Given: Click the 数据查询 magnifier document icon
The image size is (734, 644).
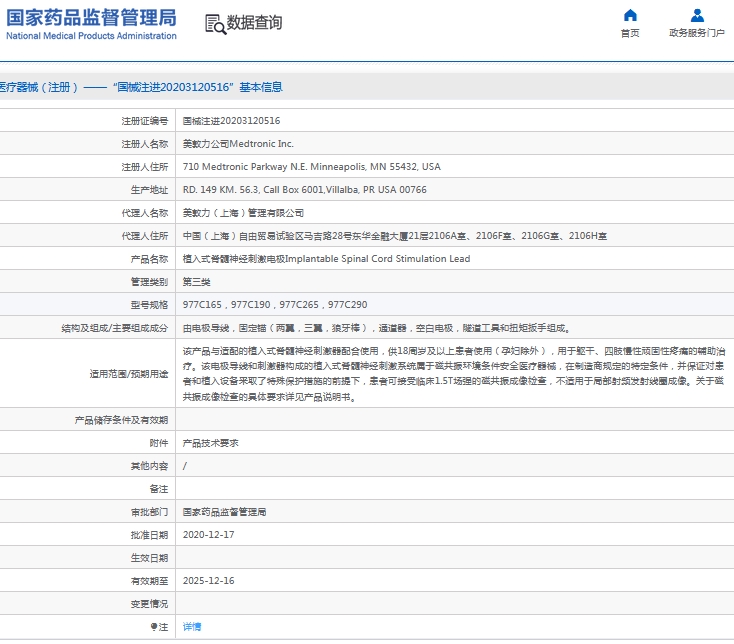Looking at the screenshot, I should (215, 24).
